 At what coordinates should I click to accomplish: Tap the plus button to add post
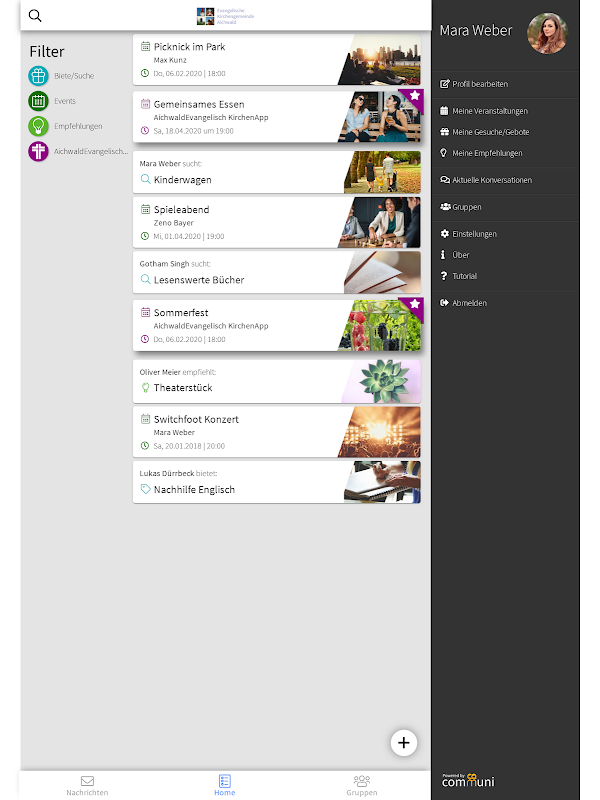pos(404,743)
